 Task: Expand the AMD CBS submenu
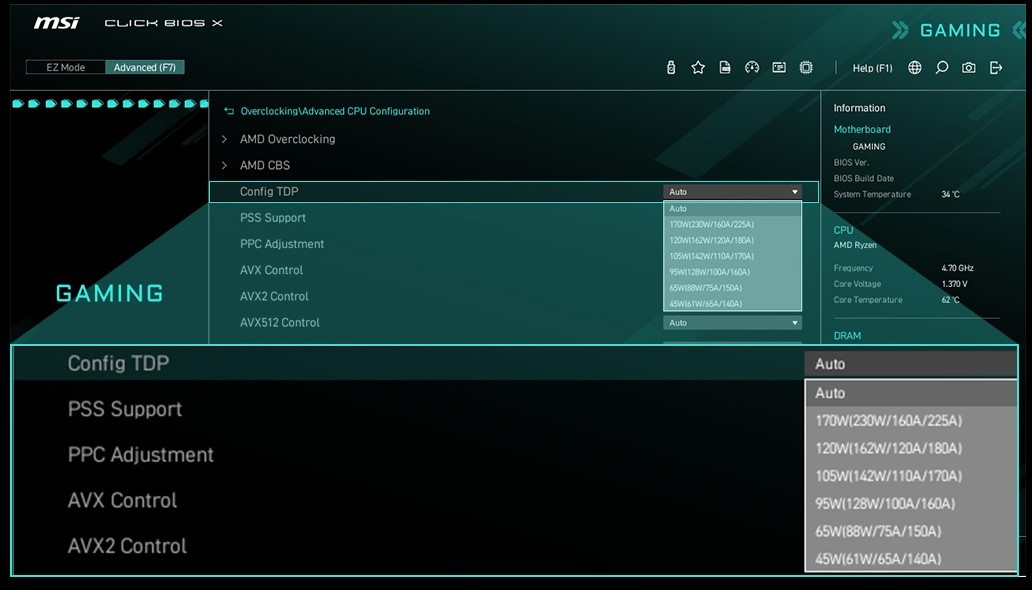tap(265, 165)
